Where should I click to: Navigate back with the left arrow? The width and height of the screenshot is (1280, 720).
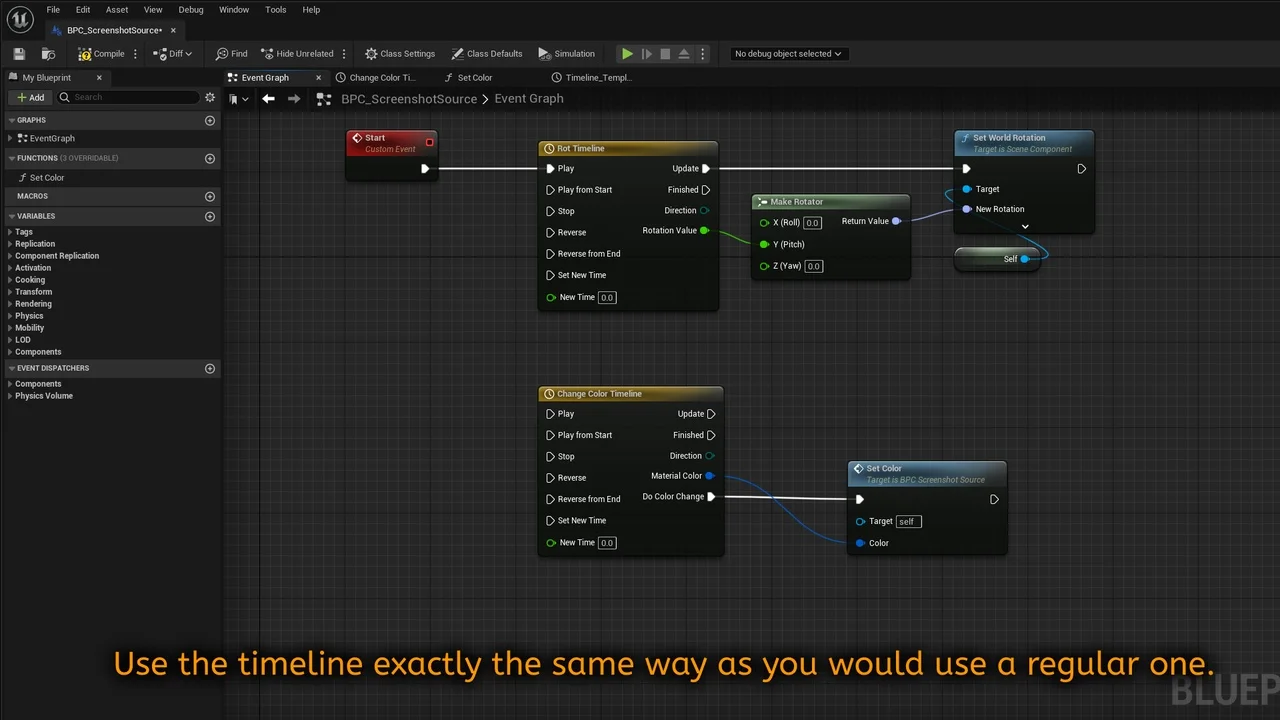pos(268,98)
